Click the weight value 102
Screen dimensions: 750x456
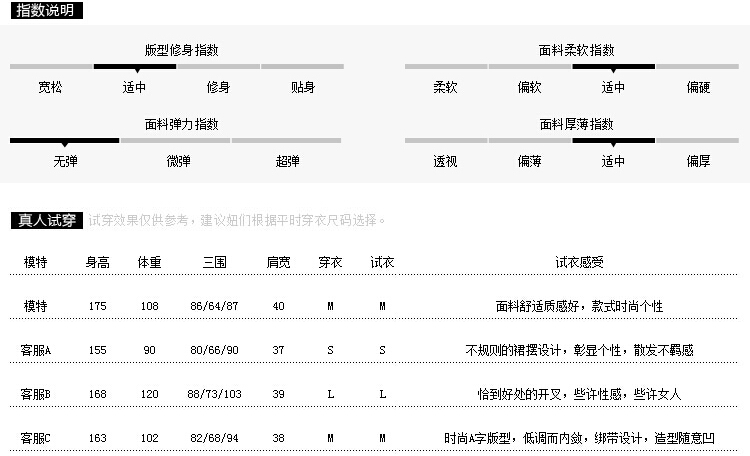pyautogui.click(x=149, y=438)
